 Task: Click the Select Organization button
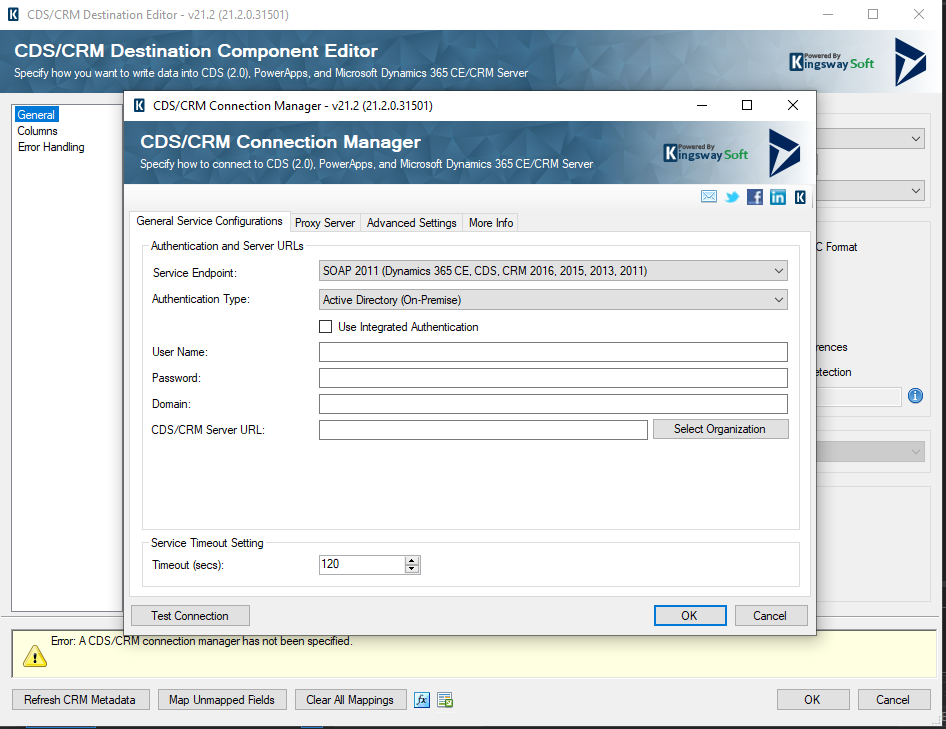click(x=720, y=429)
